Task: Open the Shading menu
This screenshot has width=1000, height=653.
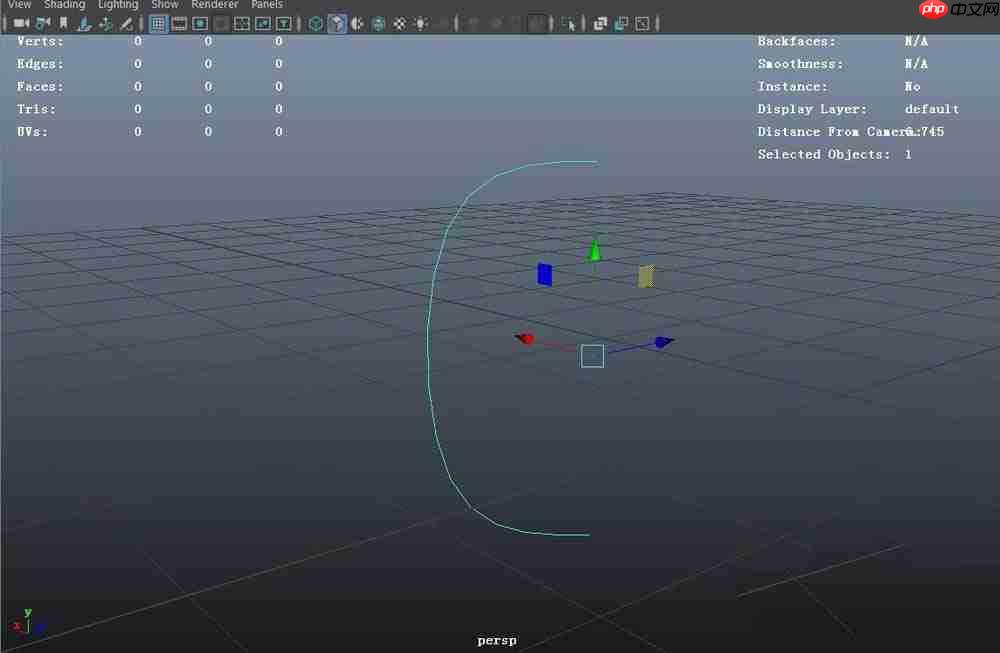Action: 64,5
